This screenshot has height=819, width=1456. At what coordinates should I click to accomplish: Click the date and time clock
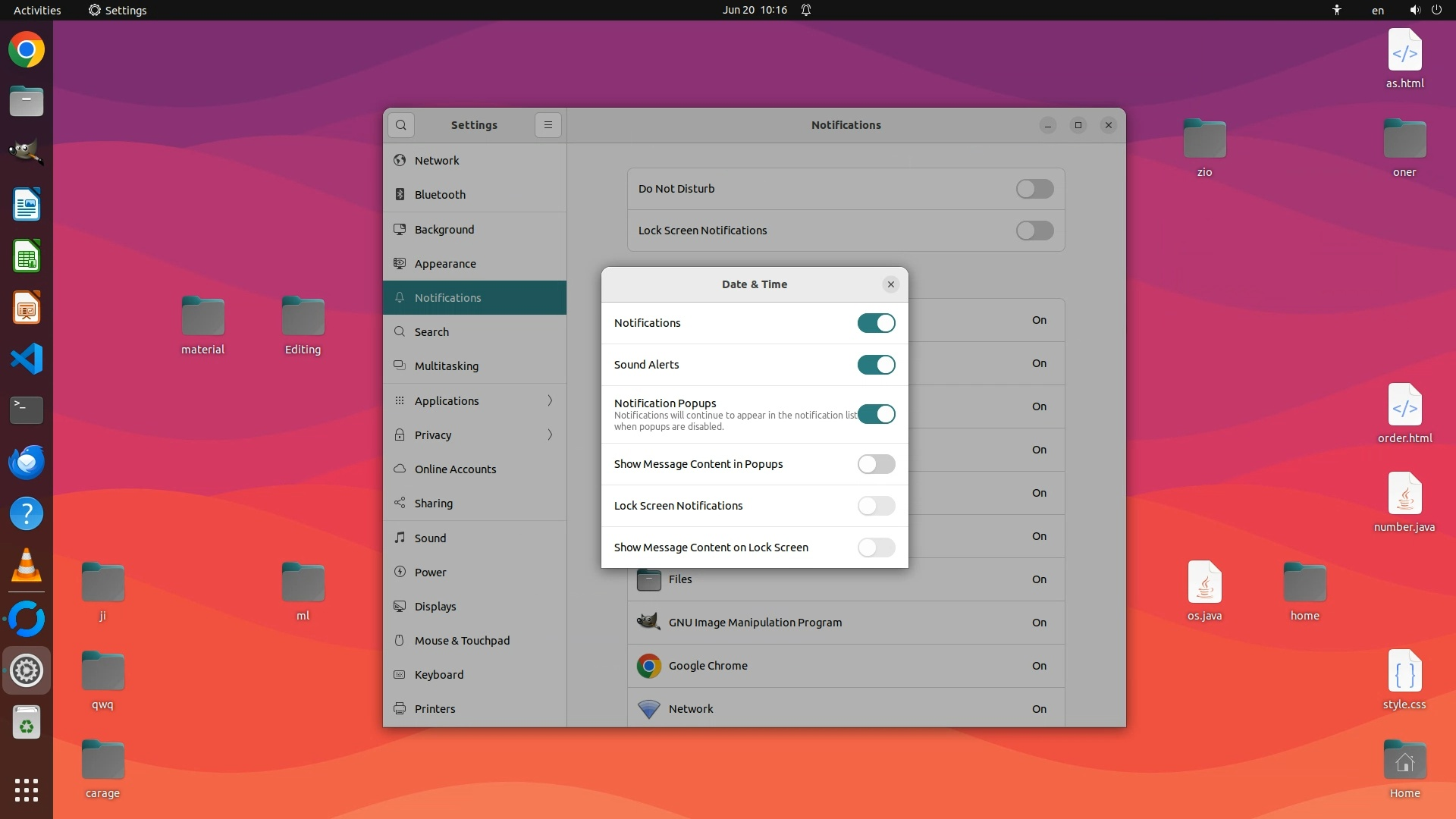pos(755,10)
